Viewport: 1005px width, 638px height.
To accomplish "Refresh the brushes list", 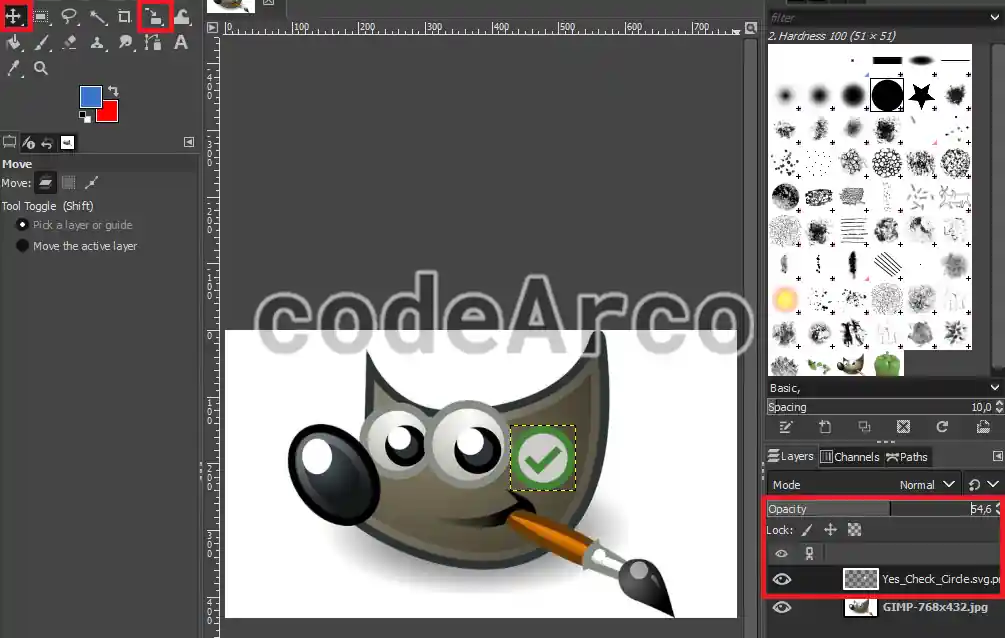I will [942, 427].
